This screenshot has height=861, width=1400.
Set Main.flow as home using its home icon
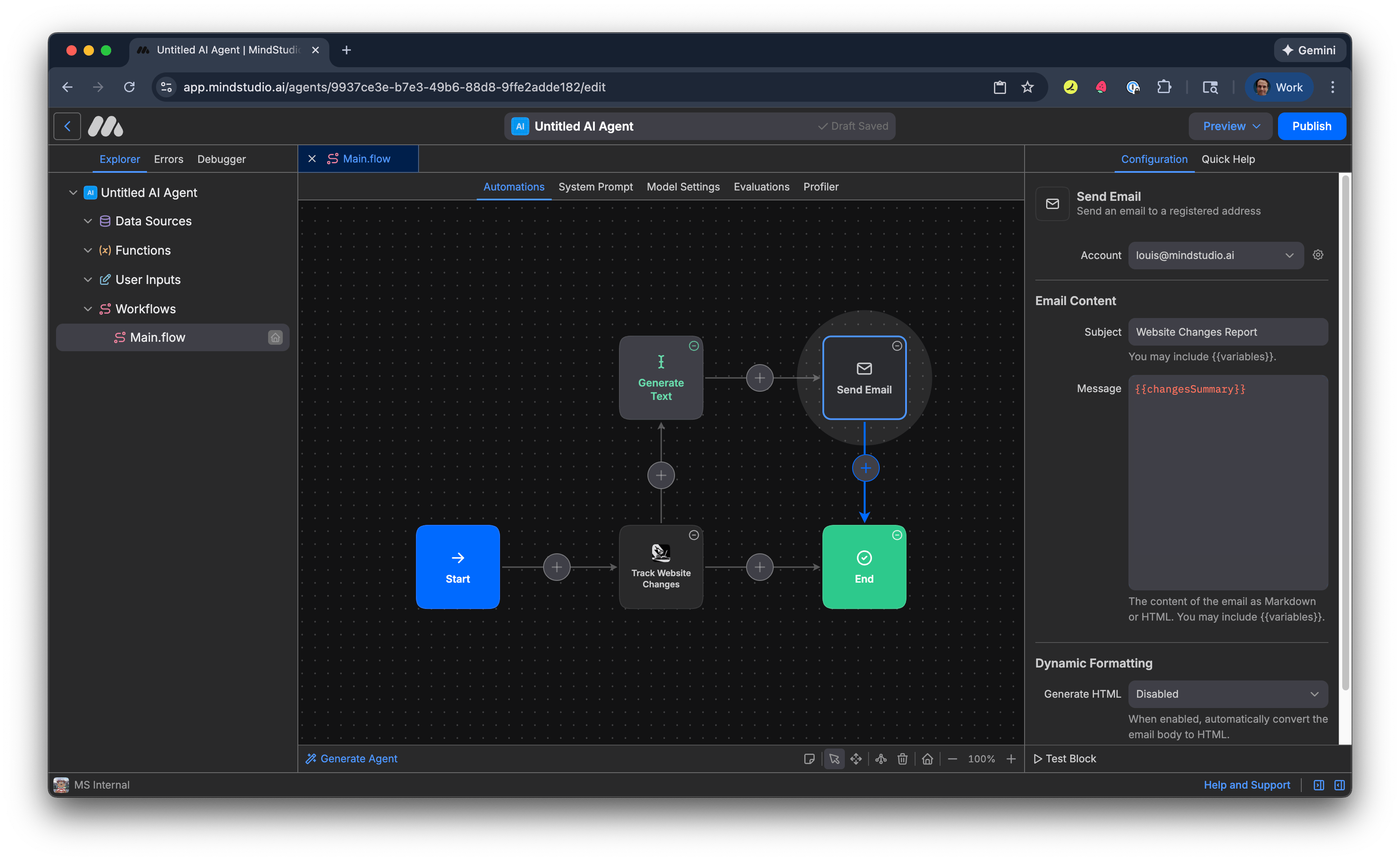click(275, 337)
